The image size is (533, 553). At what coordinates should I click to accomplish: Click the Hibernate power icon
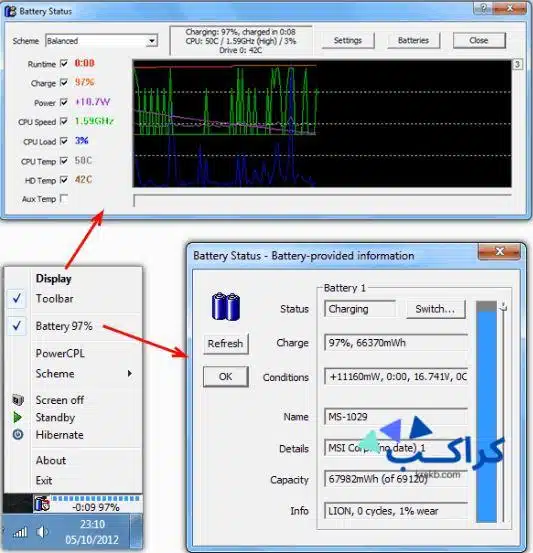[x=18, y=434]
